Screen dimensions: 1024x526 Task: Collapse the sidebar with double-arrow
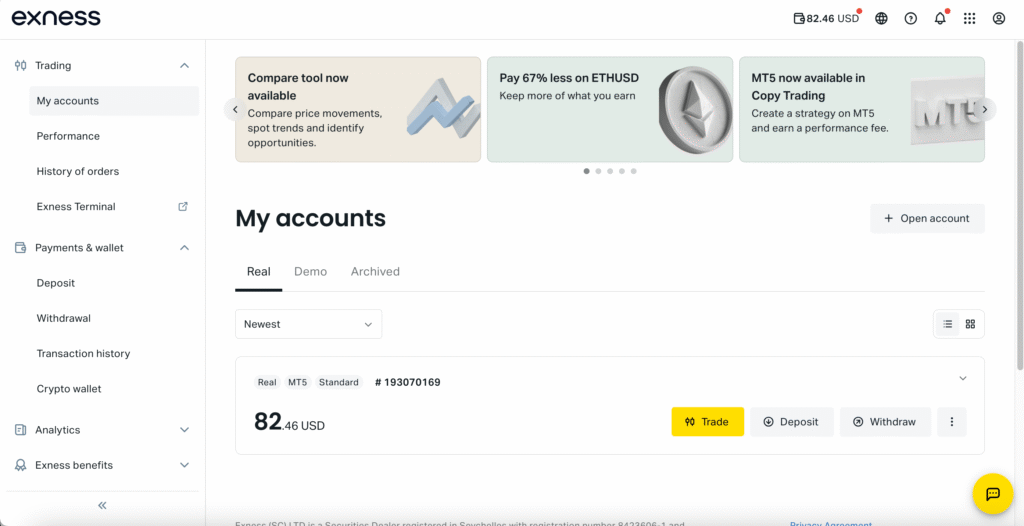click(102, 506)
